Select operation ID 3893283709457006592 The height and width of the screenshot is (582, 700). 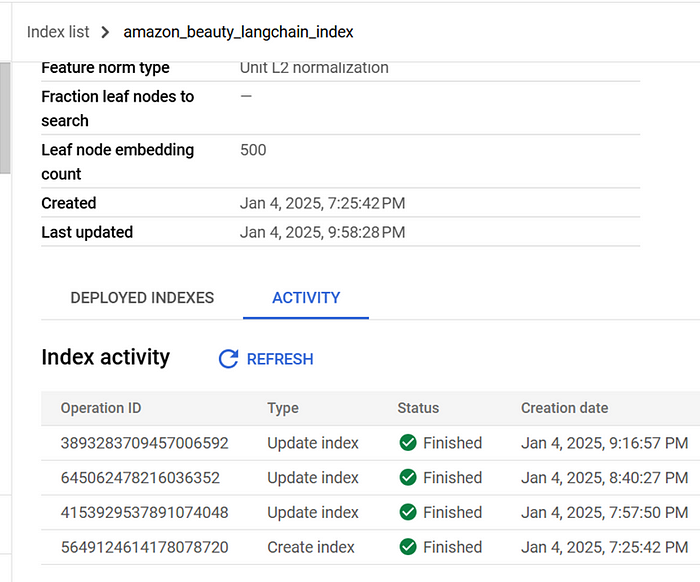[x=145, y=443]
